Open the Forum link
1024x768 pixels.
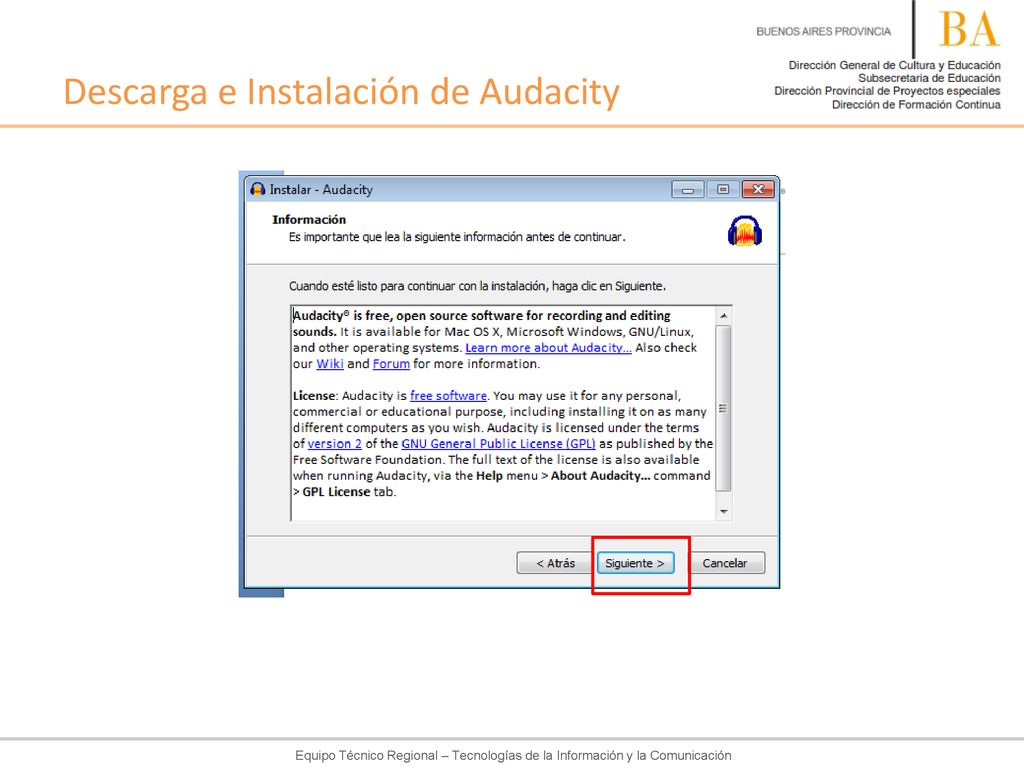tap(391, 364)
